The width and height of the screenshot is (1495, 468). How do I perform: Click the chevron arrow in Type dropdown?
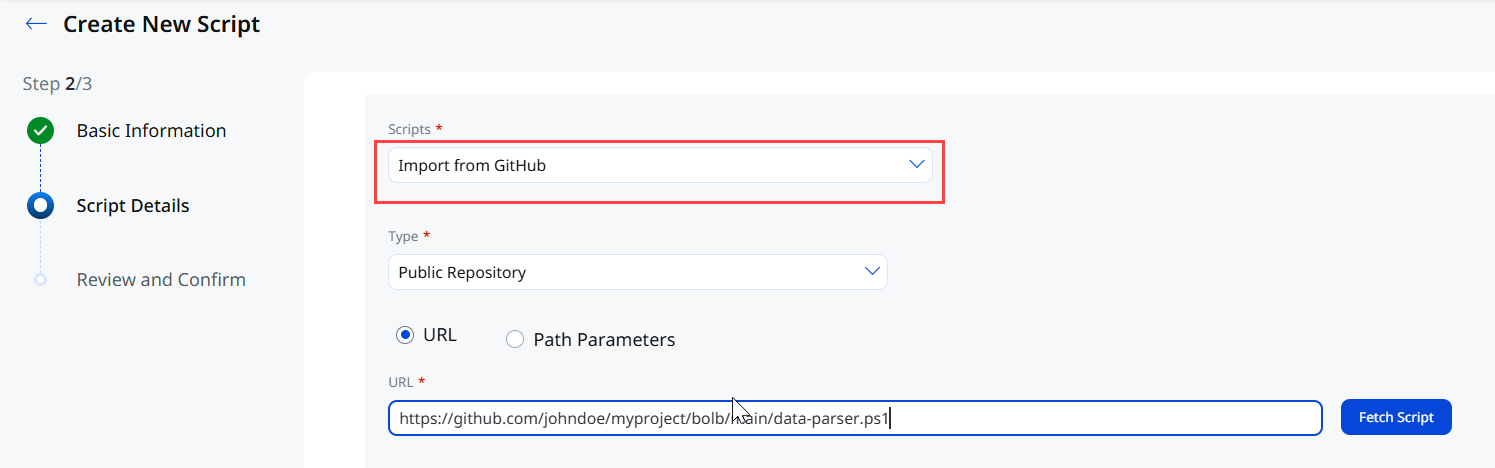point(872,271)
